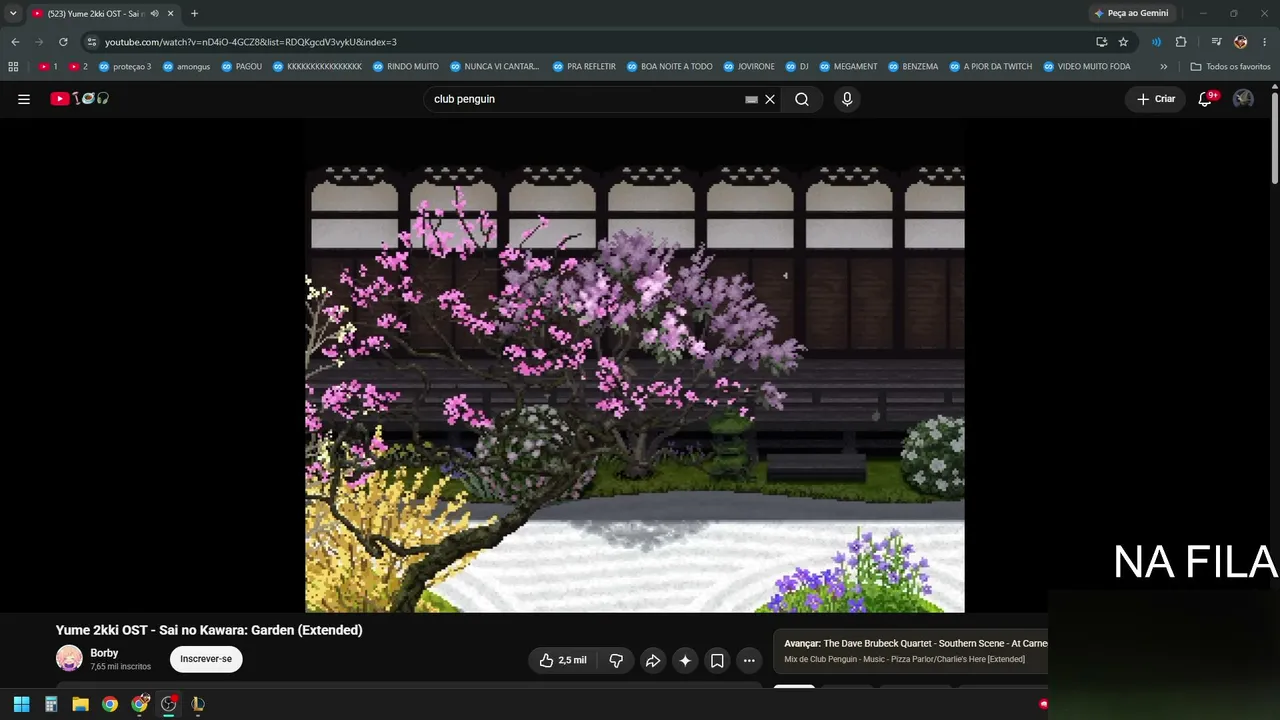Subscribe with the Inscrever-se button
The image size is (1280, 720).
(x=206, y=659)
